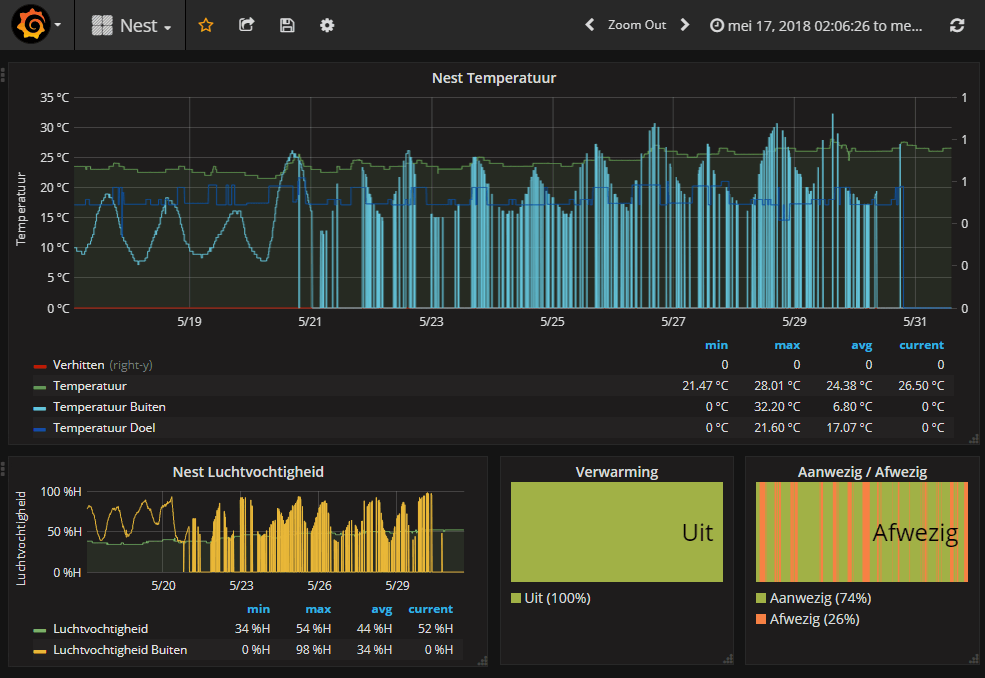
Task: Click the 5/25 date label on temperature chart
Action: 552,322
